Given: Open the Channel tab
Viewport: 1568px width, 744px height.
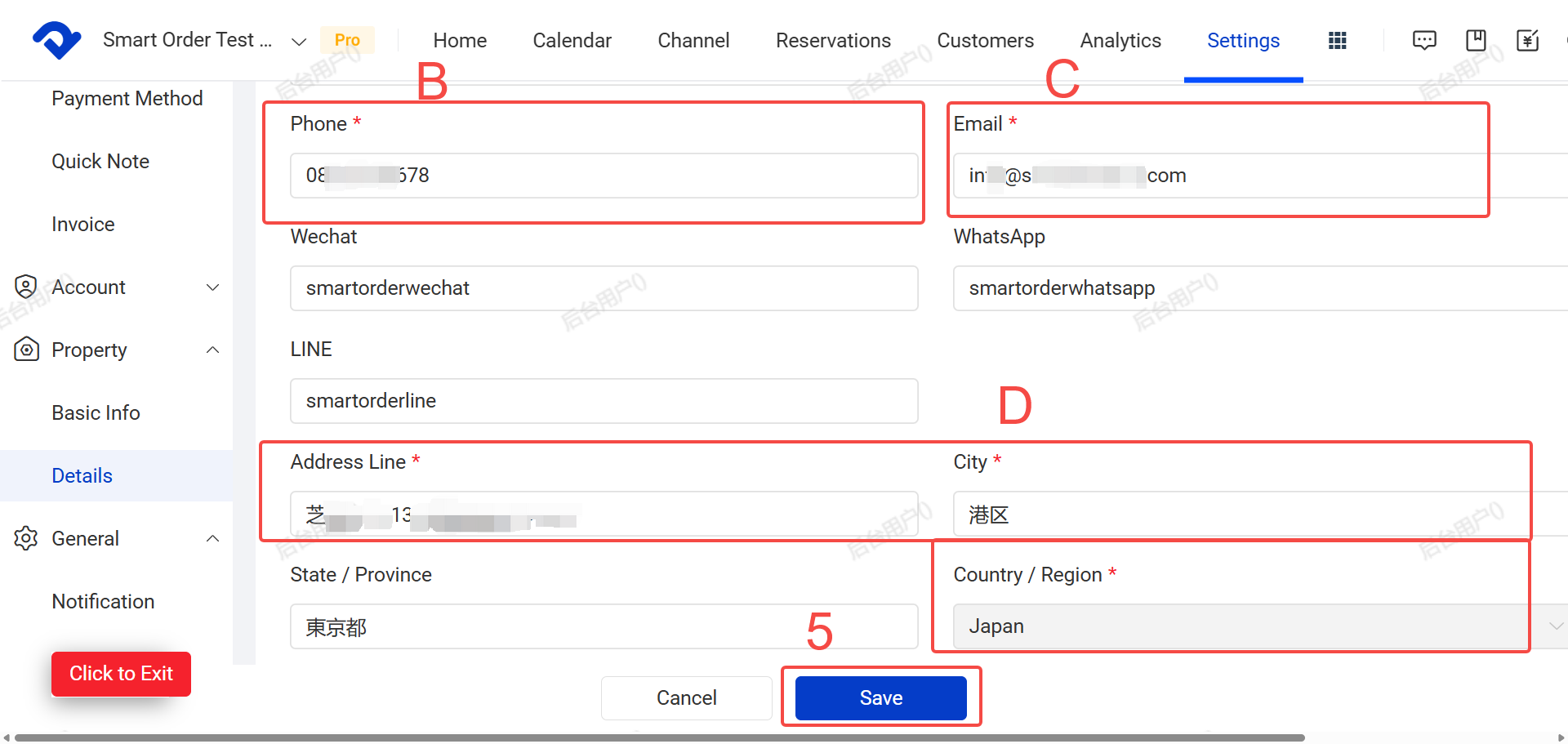Looking at the screenshot, I should tap(693, 40).
